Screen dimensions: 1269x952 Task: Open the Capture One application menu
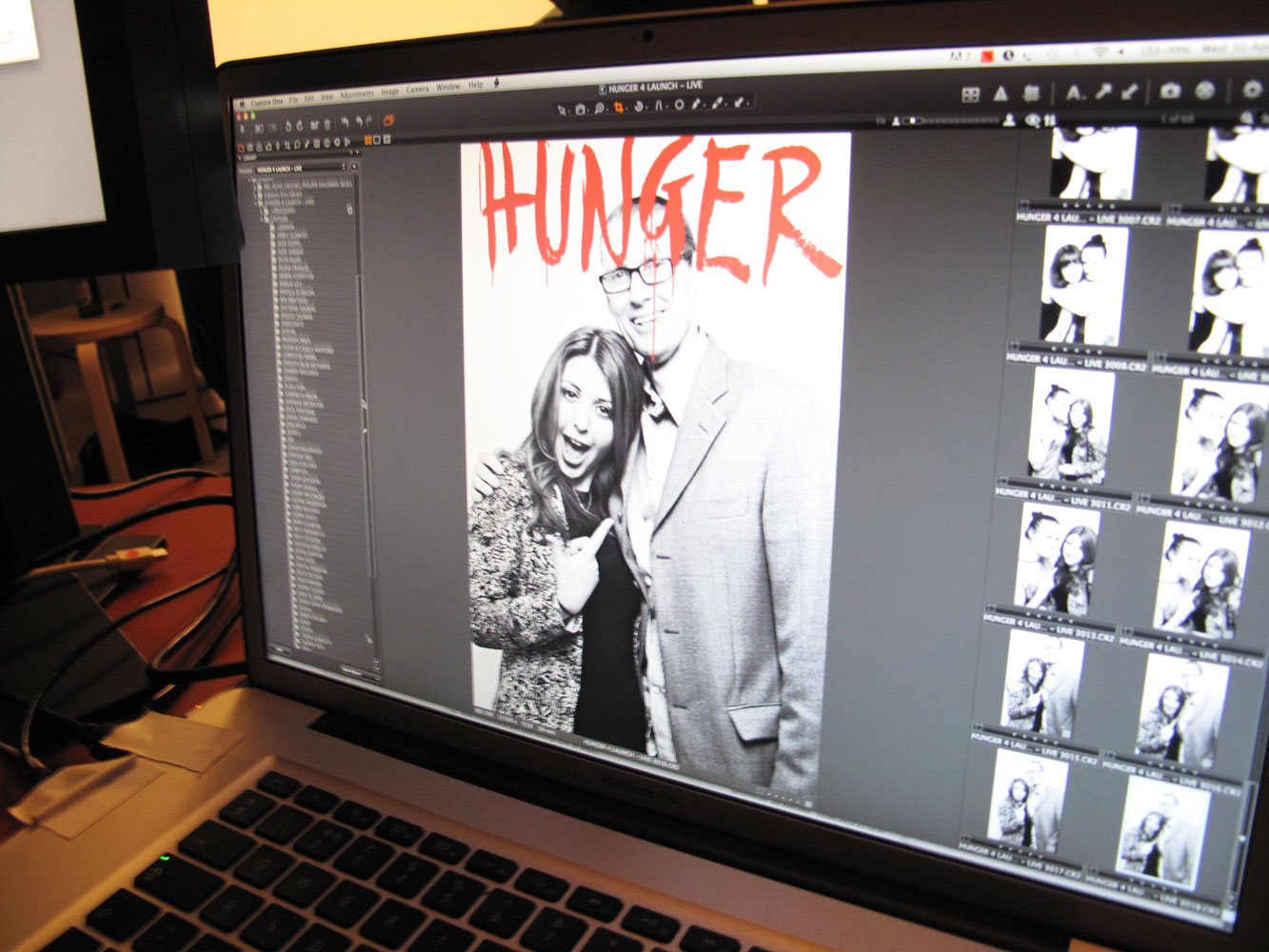(x=267, y=102)
